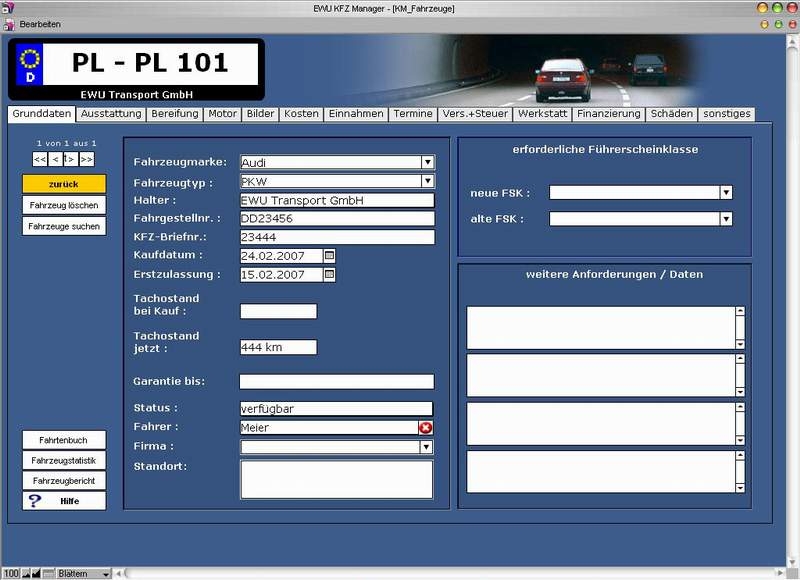Open the Termine tab
This screenshot has width=800, height=580.
[x=413, y=114]
